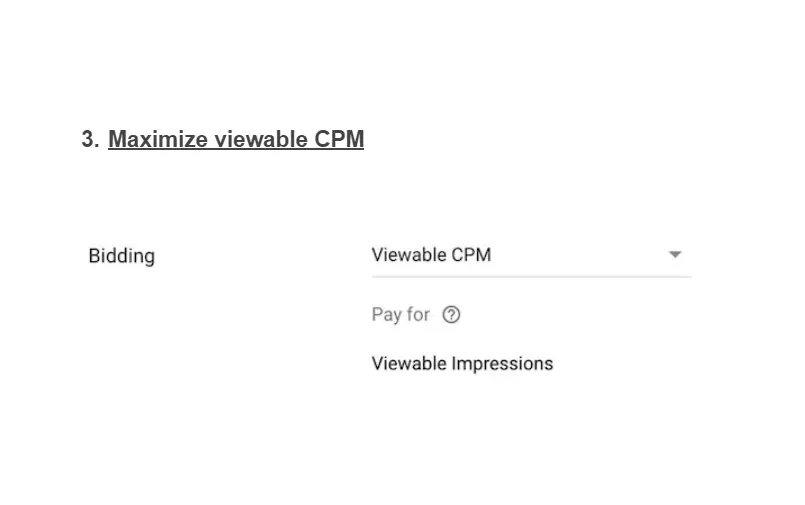Click the word Maximize in heading
The height and width of the screenshot is (505, 805).
click(158, 139)
